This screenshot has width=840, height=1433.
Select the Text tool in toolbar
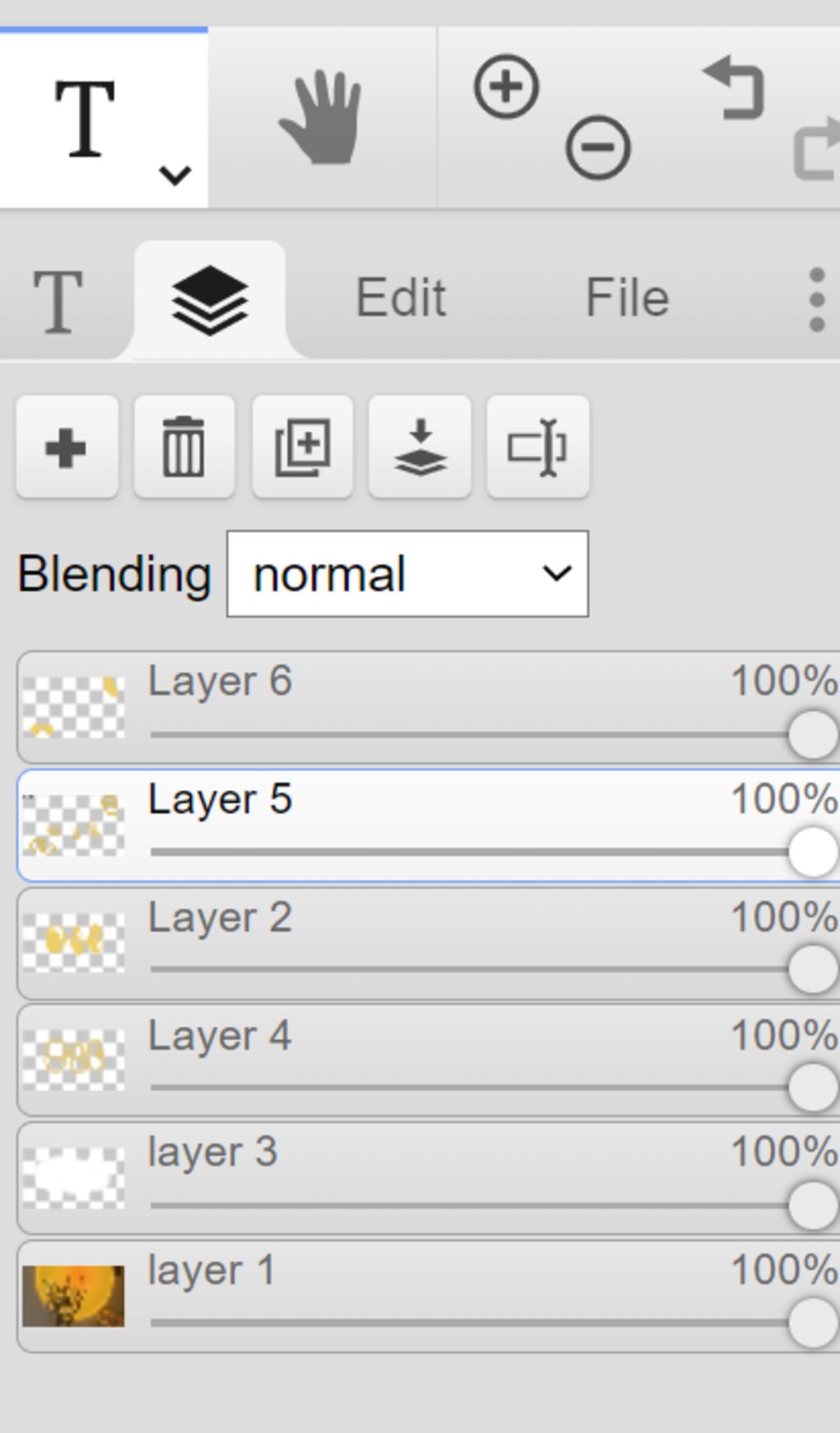point(84,119)
